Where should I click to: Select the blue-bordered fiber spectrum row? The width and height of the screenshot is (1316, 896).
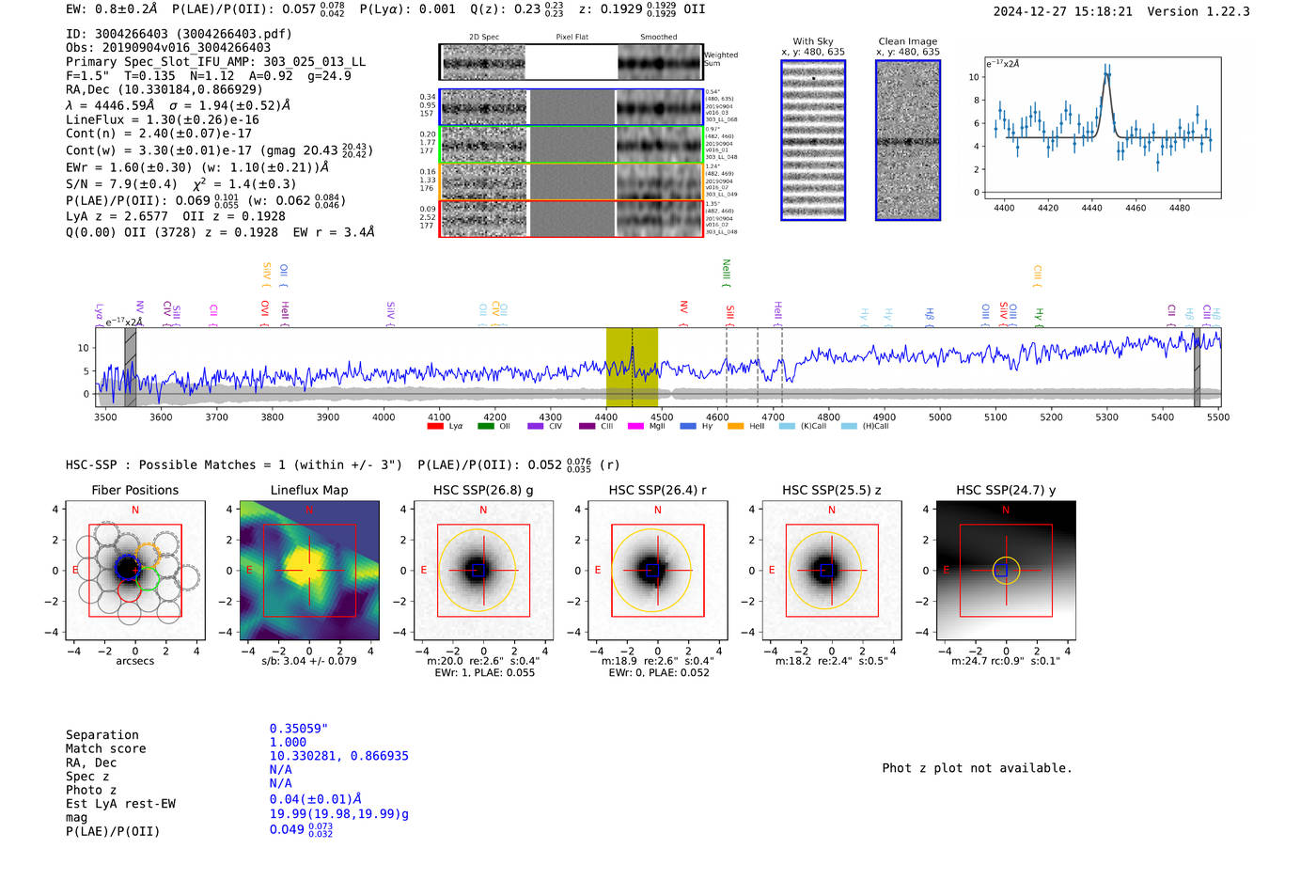[x=572, y=107]
